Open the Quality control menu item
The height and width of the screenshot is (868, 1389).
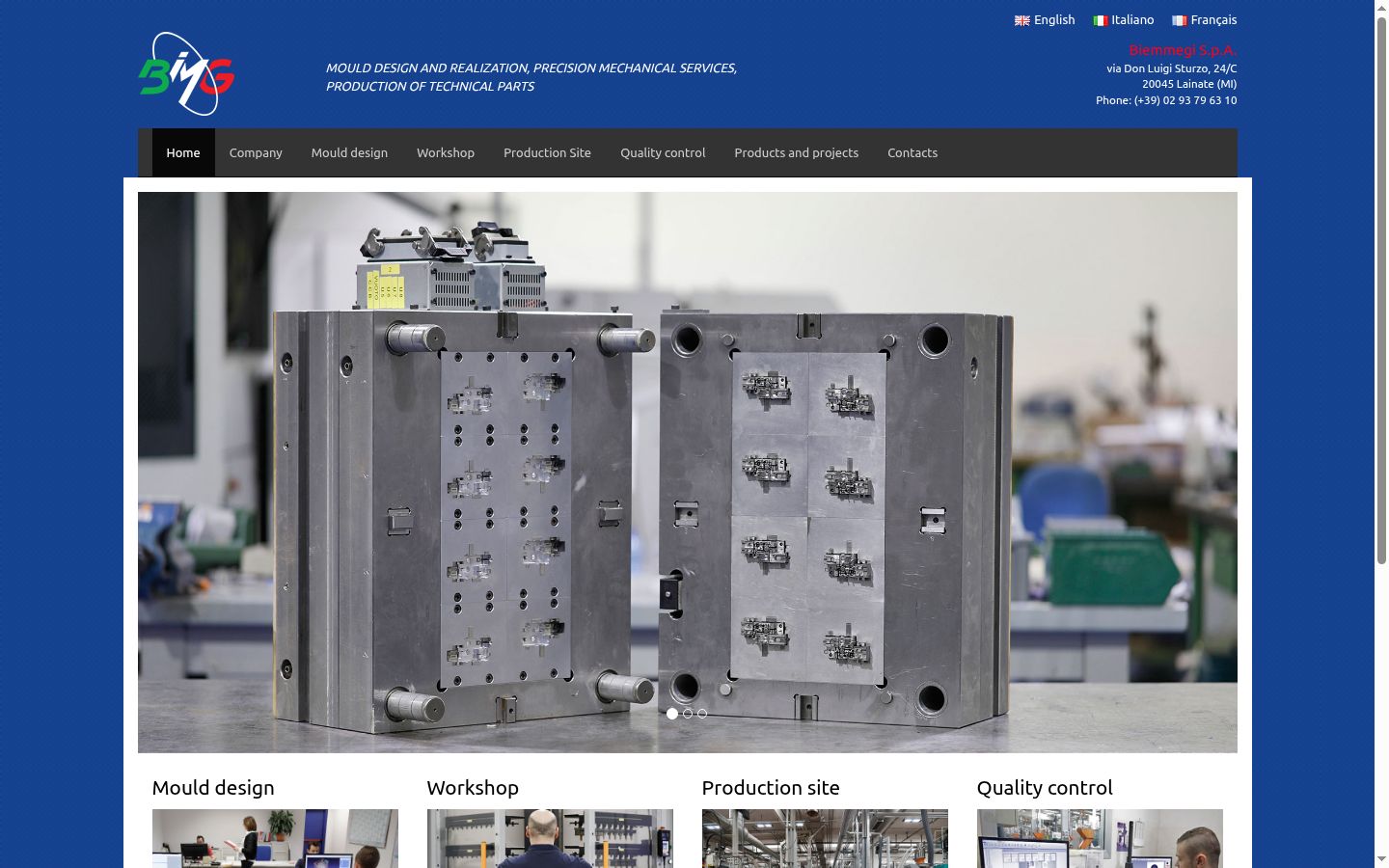pos(663,152)
